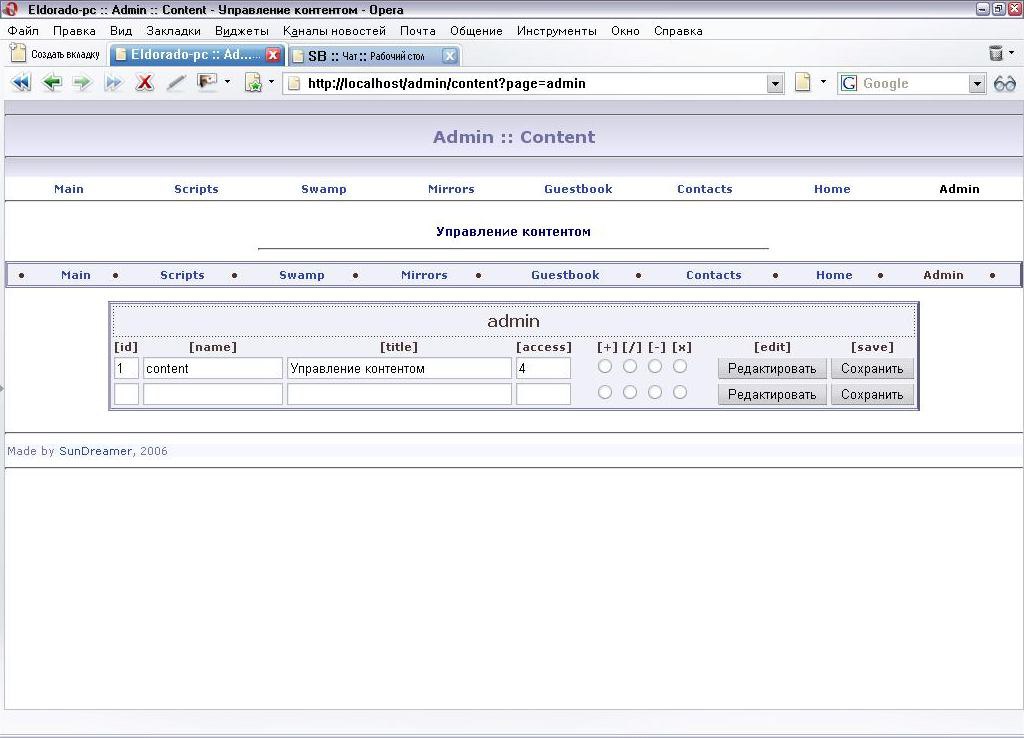1024x738 pixels.
Task: Click Сохранить button in content row
Action: pos(871,368)
